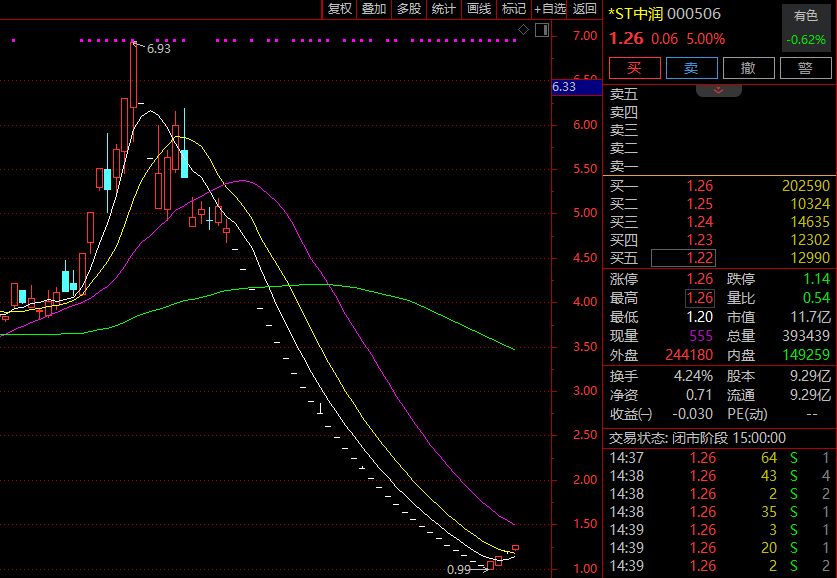Click 返回 to go back
This screenshot has height=578, width=837.
(x=584, y=9)
